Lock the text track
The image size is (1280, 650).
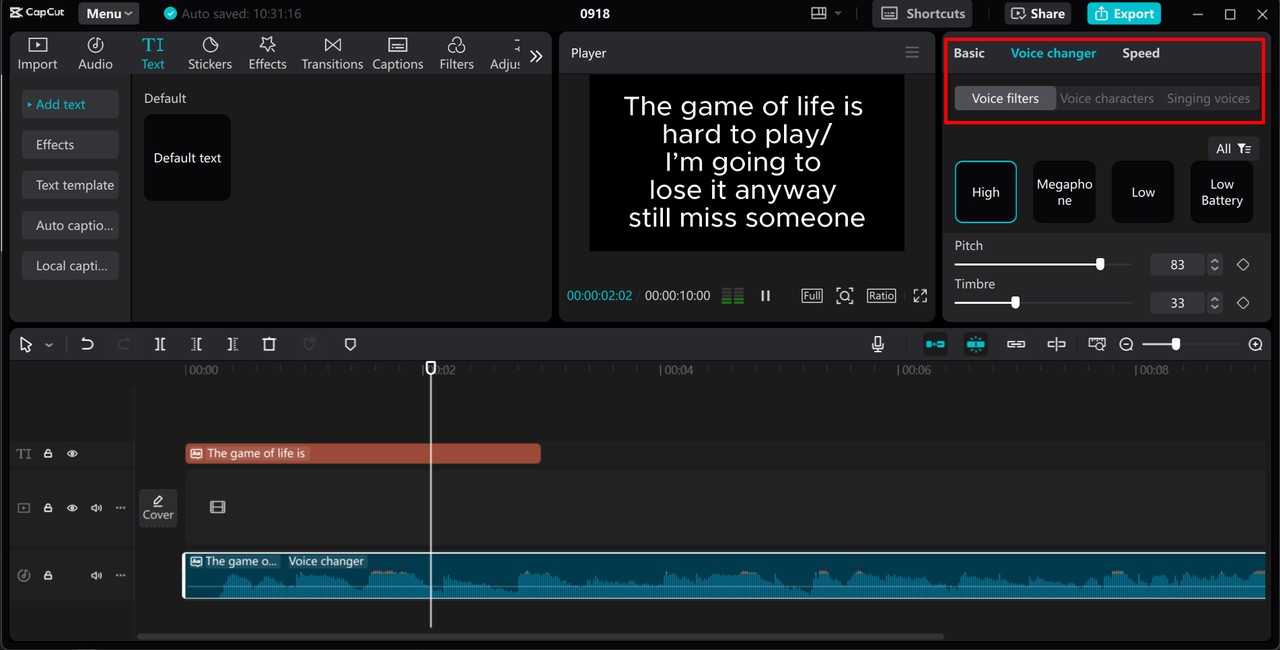click(x=47, y=454)
